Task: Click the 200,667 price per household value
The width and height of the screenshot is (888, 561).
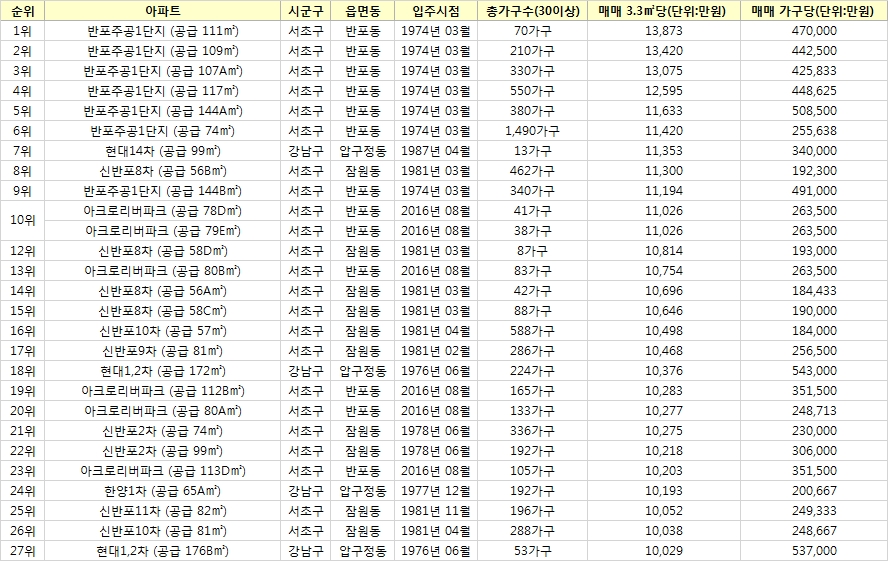Action: (x=814, y=491)
